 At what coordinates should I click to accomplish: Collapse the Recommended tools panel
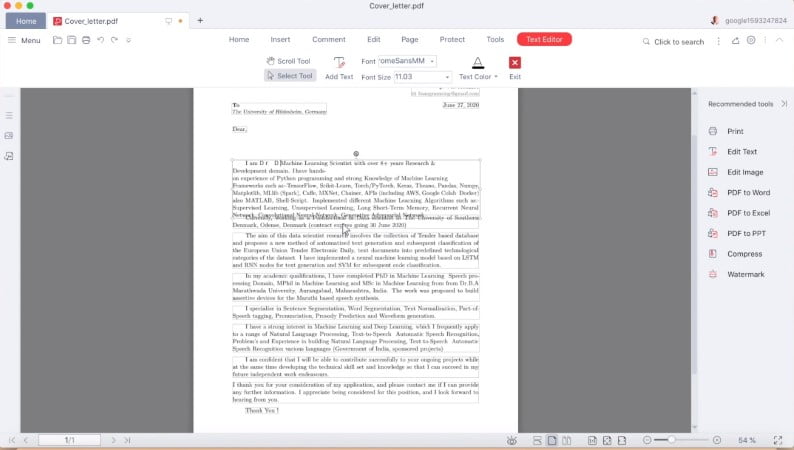tap(784, 104)
